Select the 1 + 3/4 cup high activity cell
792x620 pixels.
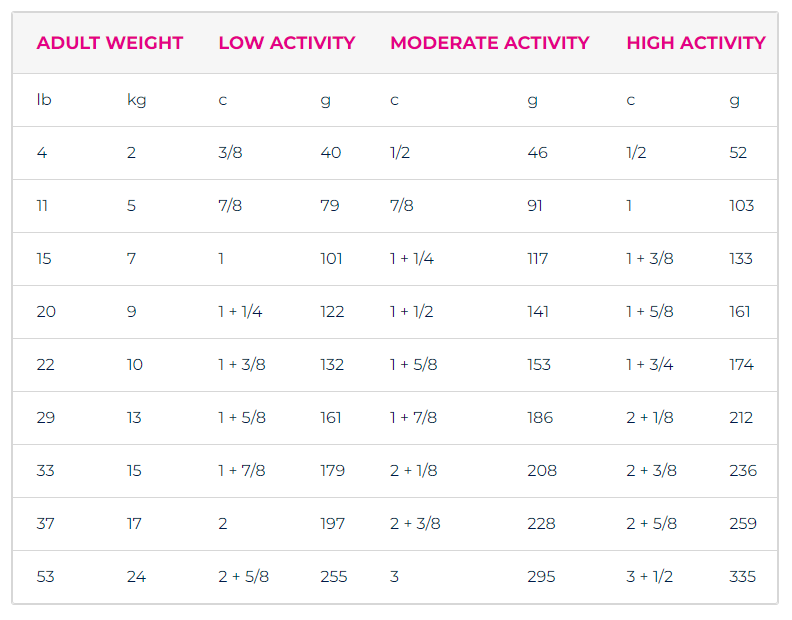[x=650, y=365]
